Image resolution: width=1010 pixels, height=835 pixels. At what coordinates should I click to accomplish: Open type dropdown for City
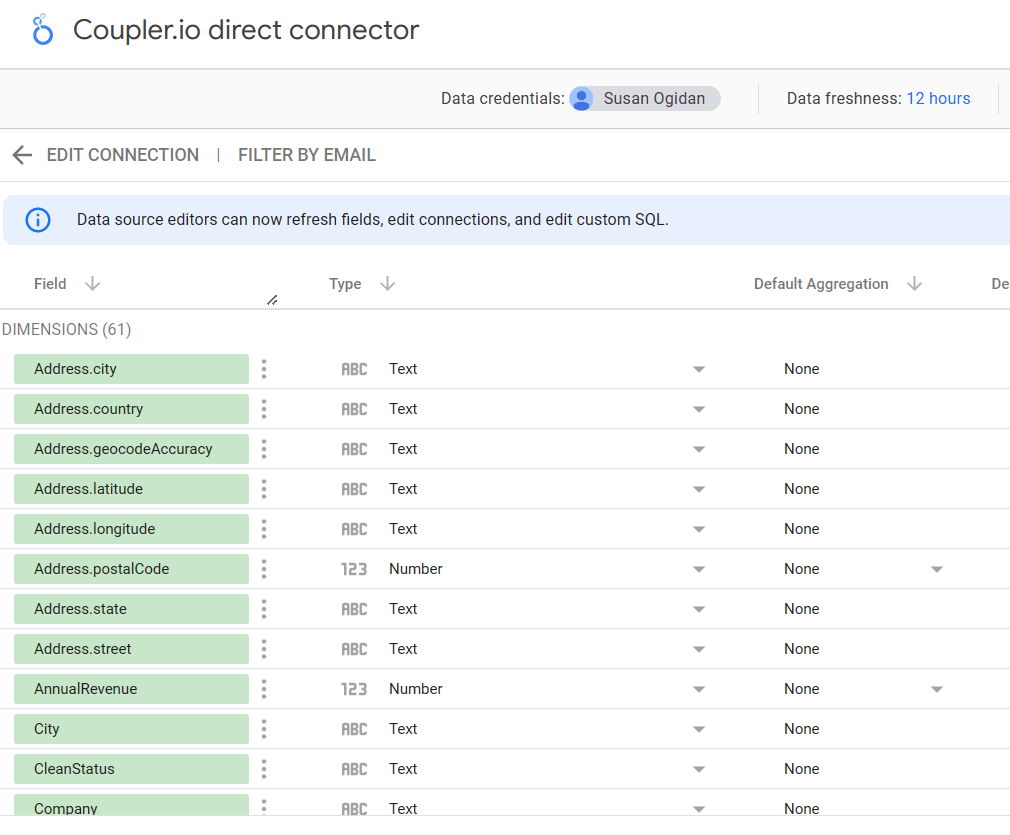coord(699,729)
